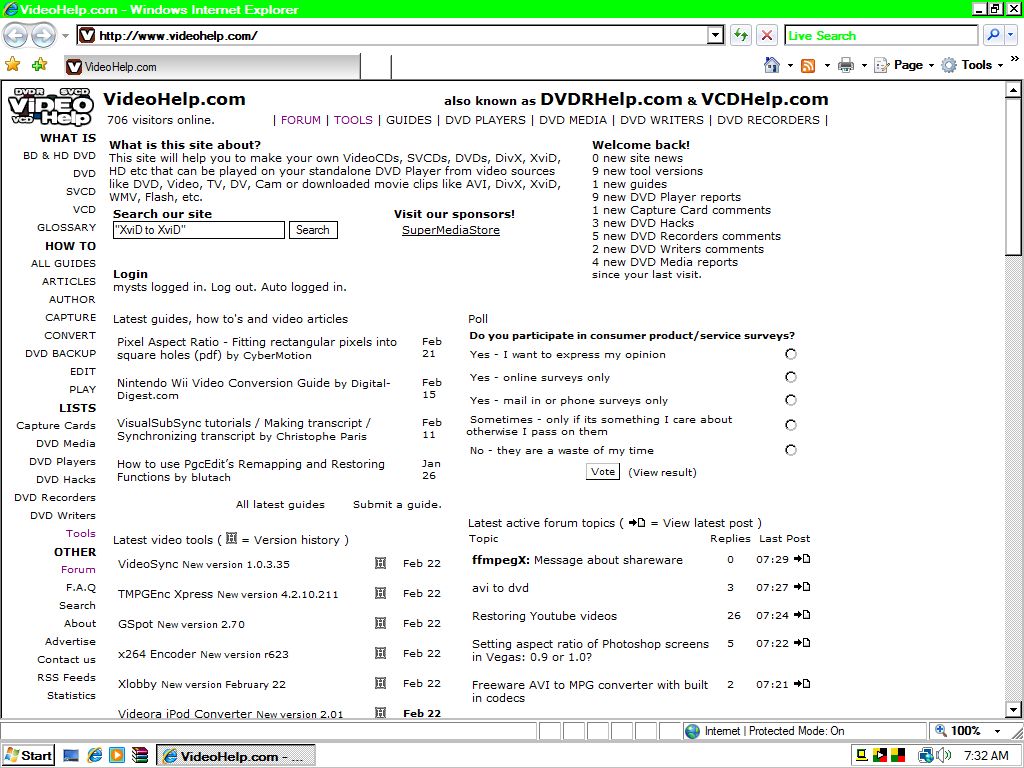
Task: Open the zoom level dropdown arrow
Action: (x=997, y=731)
